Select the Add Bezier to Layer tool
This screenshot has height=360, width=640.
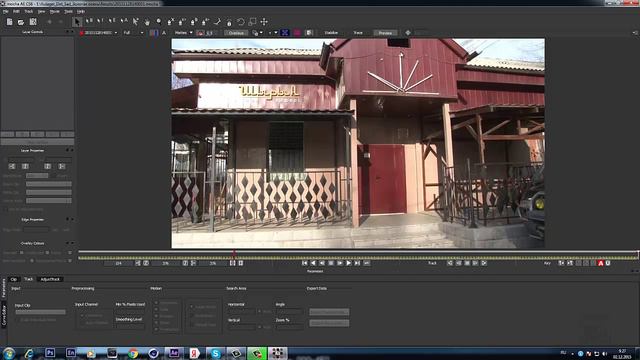coord(206,22)
